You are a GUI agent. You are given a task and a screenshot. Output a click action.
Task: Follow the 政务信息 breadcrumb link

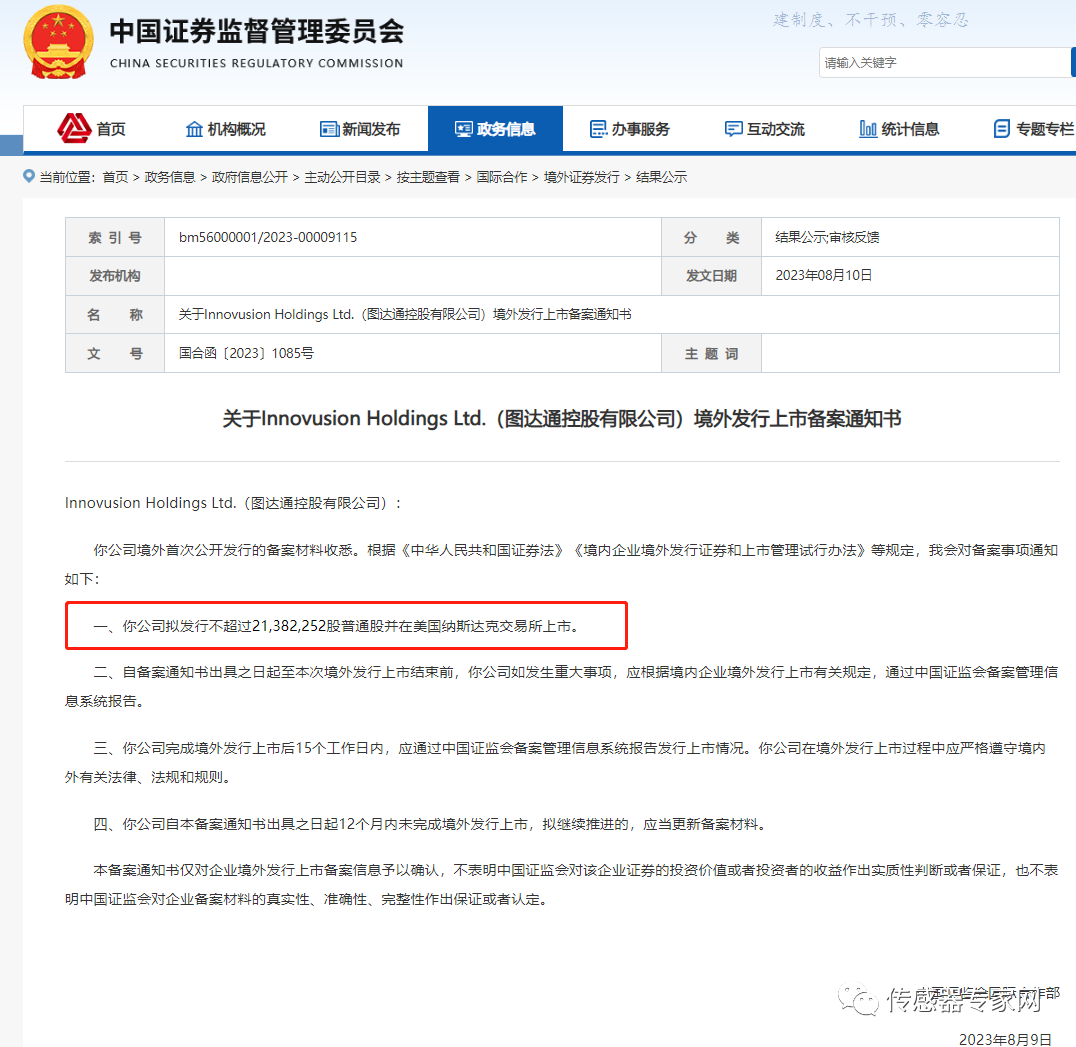click(169, 177)
